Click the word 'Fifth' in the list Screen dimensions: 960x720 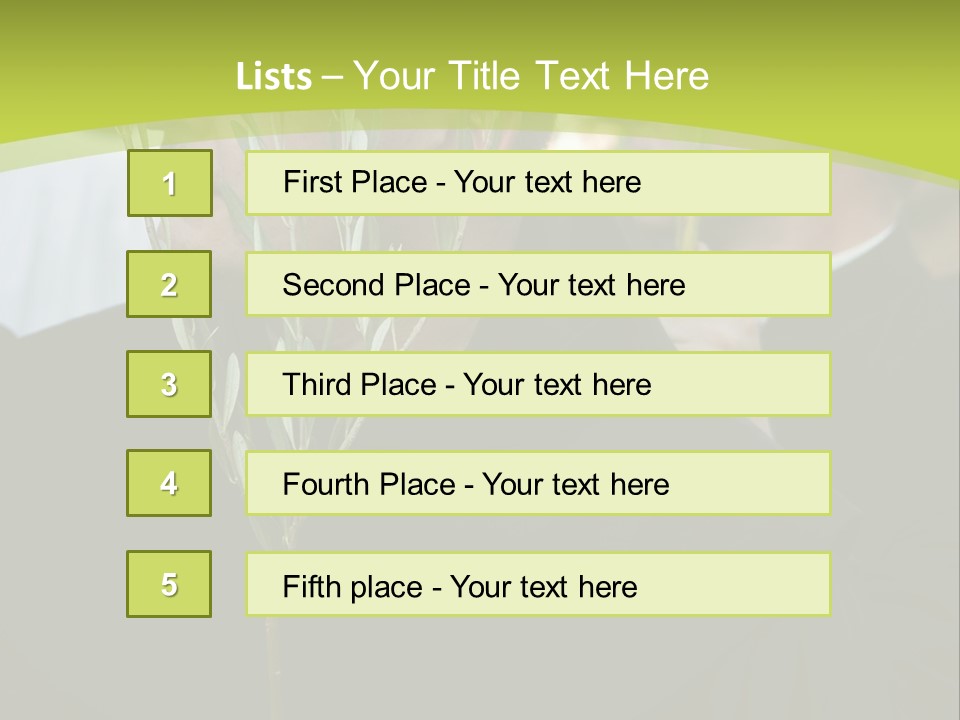click(x=311, y=586)
